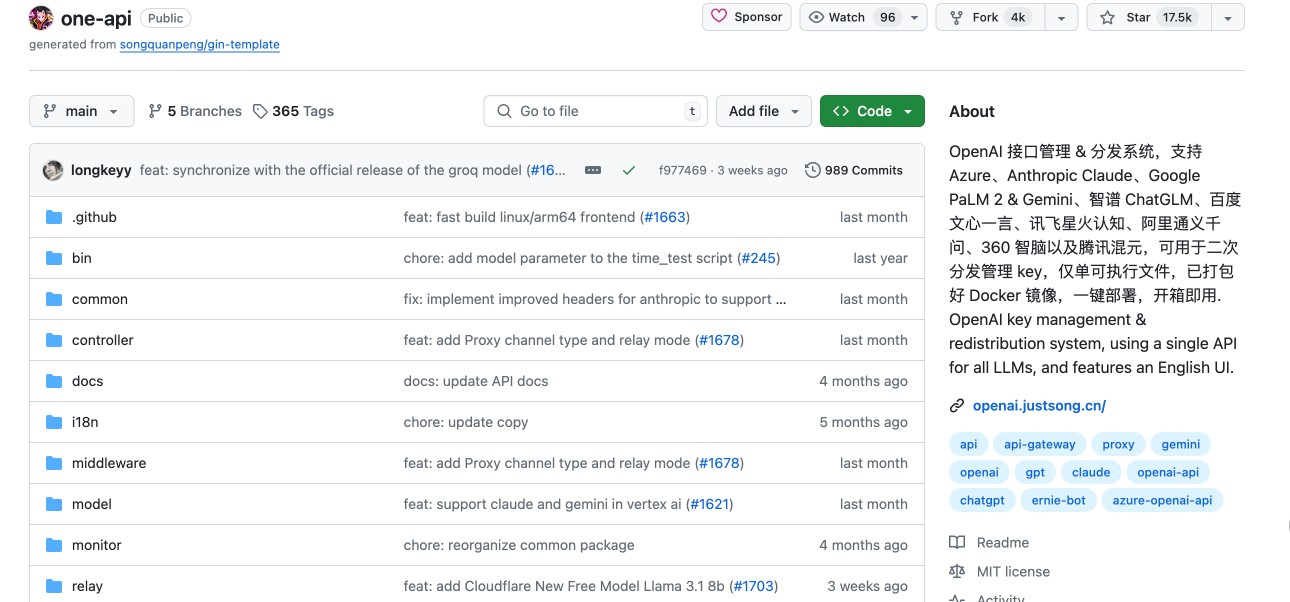Open the chore update copy commit message

click(x=466, y=422)
